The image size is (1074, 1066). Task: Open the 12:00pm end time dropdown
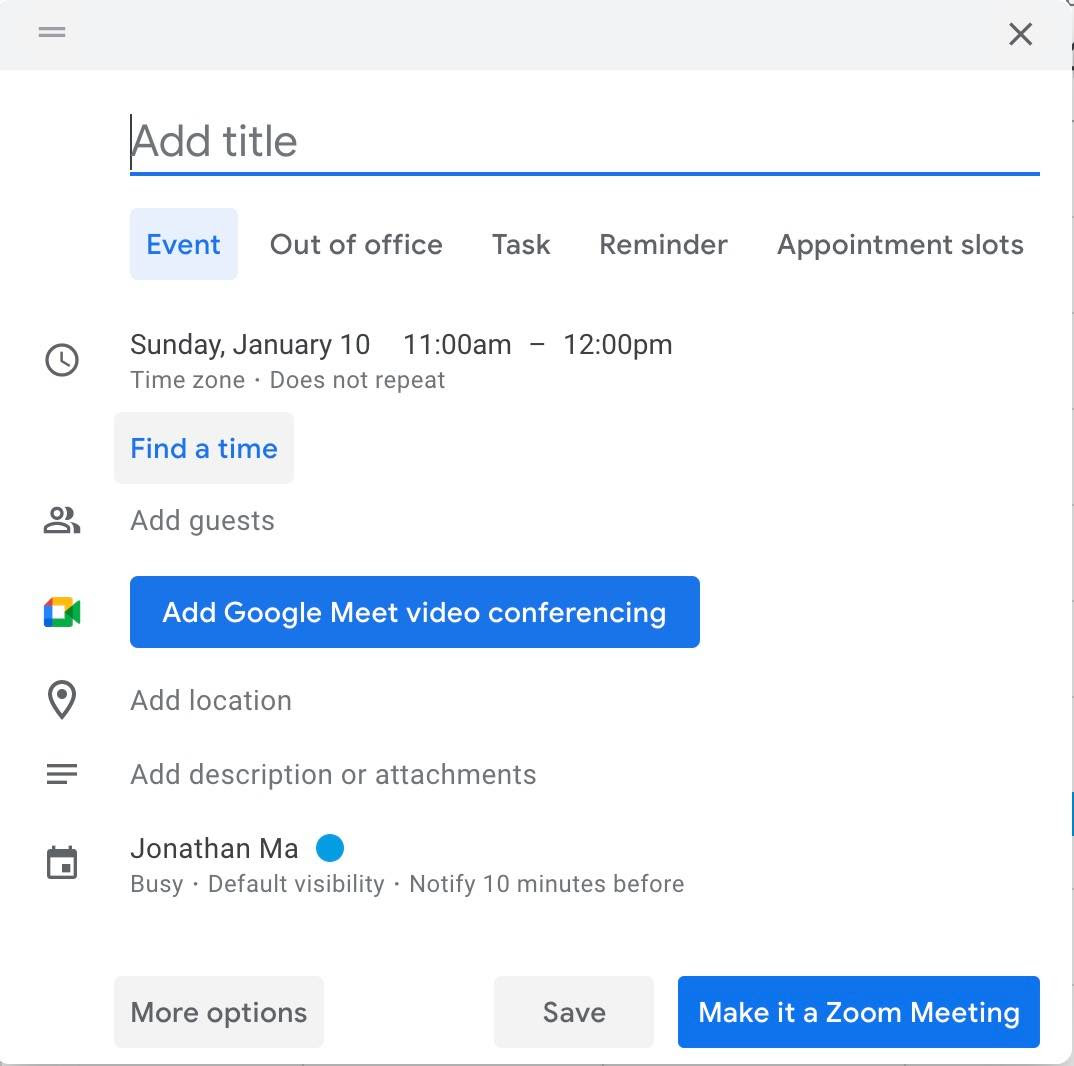point(617,345)
